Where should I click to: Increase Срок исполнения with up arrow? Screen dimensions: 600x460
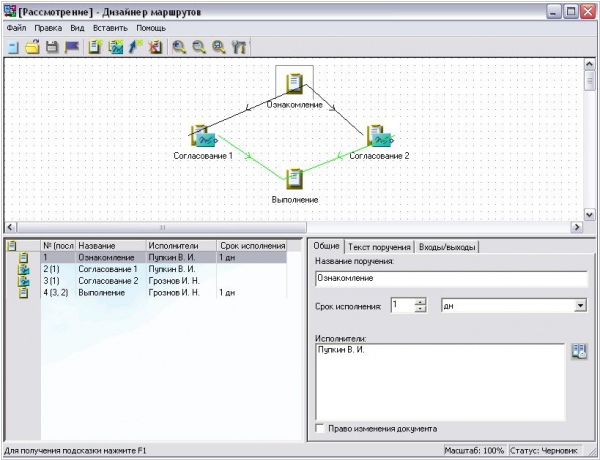point(421,301)
